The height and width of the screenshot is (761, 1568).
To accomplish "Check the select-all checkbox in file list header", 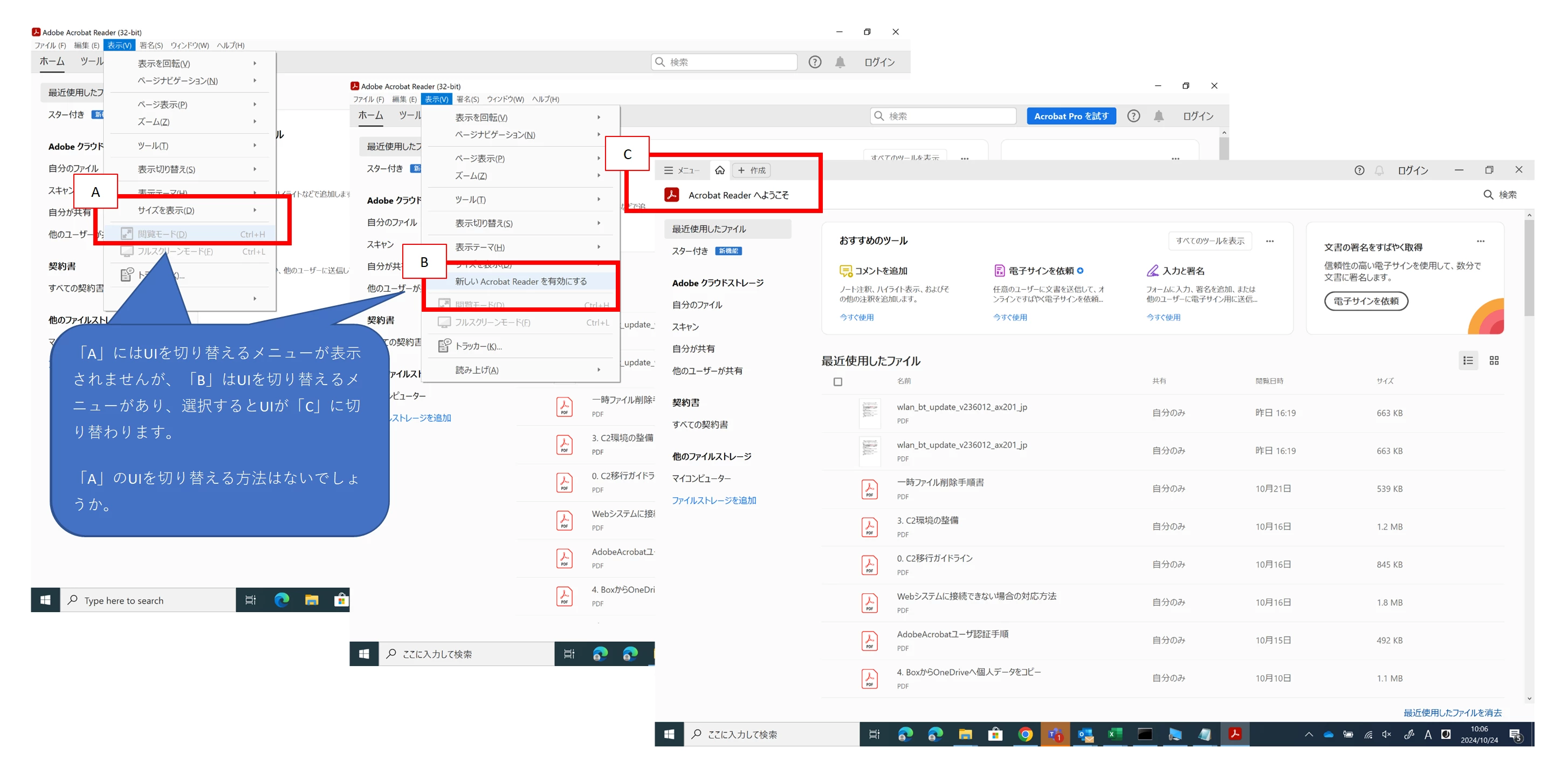I will click(x=837, y=382).
